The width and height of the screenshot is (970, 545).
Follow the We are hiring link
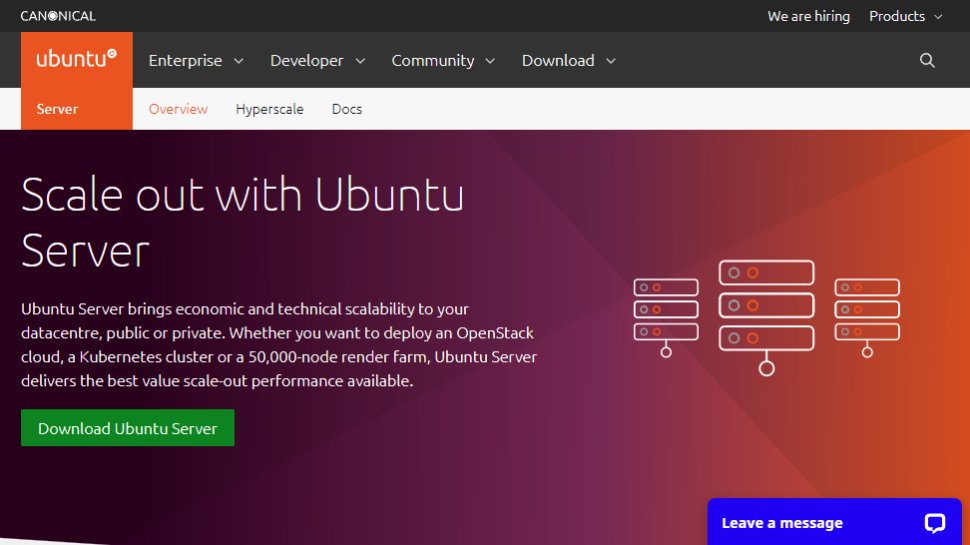click(809, 16)
